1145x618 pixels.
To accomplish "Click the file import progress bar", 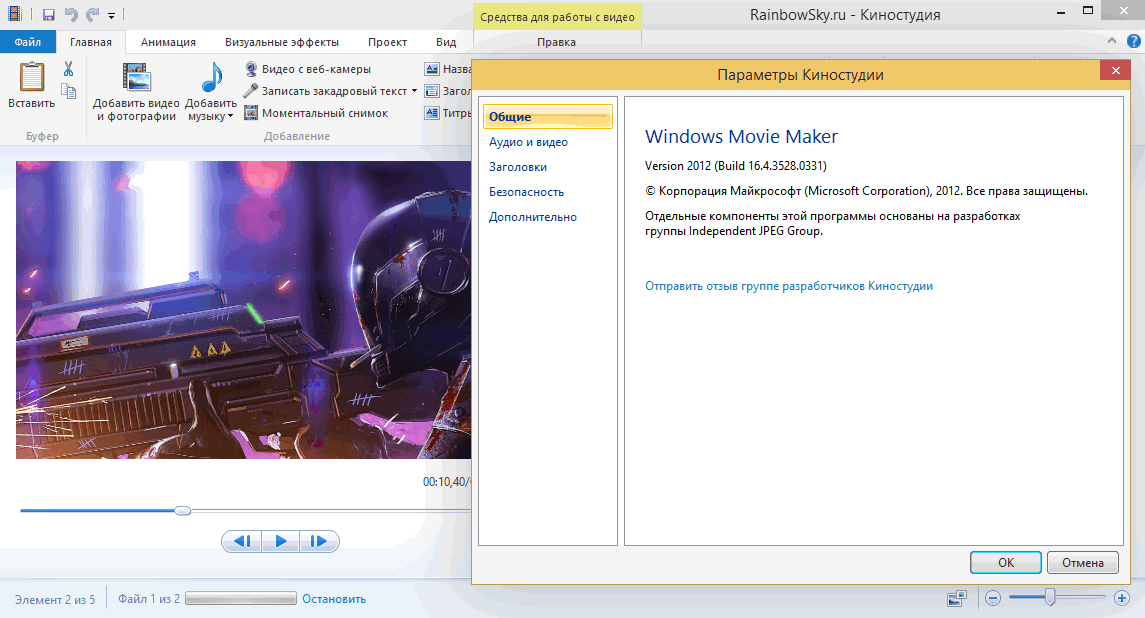I will pyautogui.click(x=241, y=598).
